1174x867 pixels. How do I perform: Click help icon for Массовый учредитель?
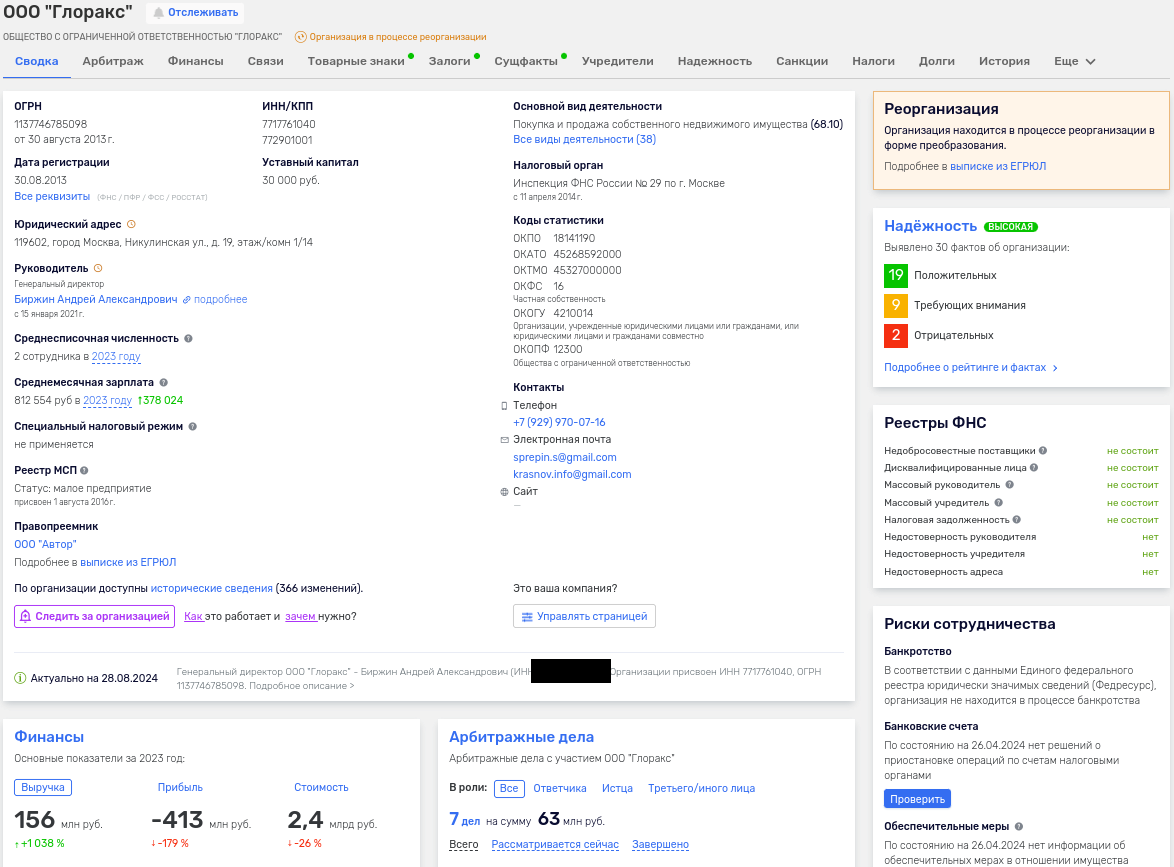[x=998, y=503]
